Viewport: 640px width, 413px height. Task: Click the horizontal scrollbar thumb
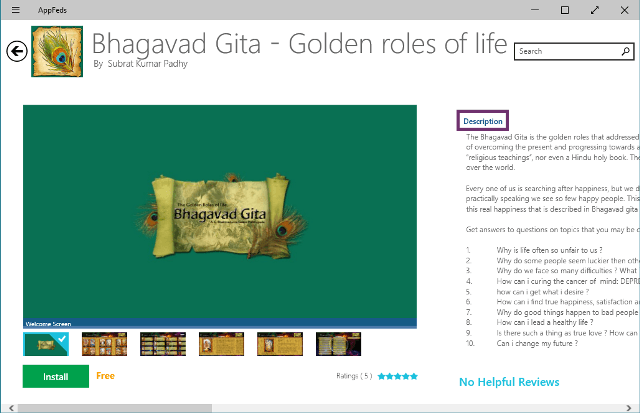click(115, 408)
